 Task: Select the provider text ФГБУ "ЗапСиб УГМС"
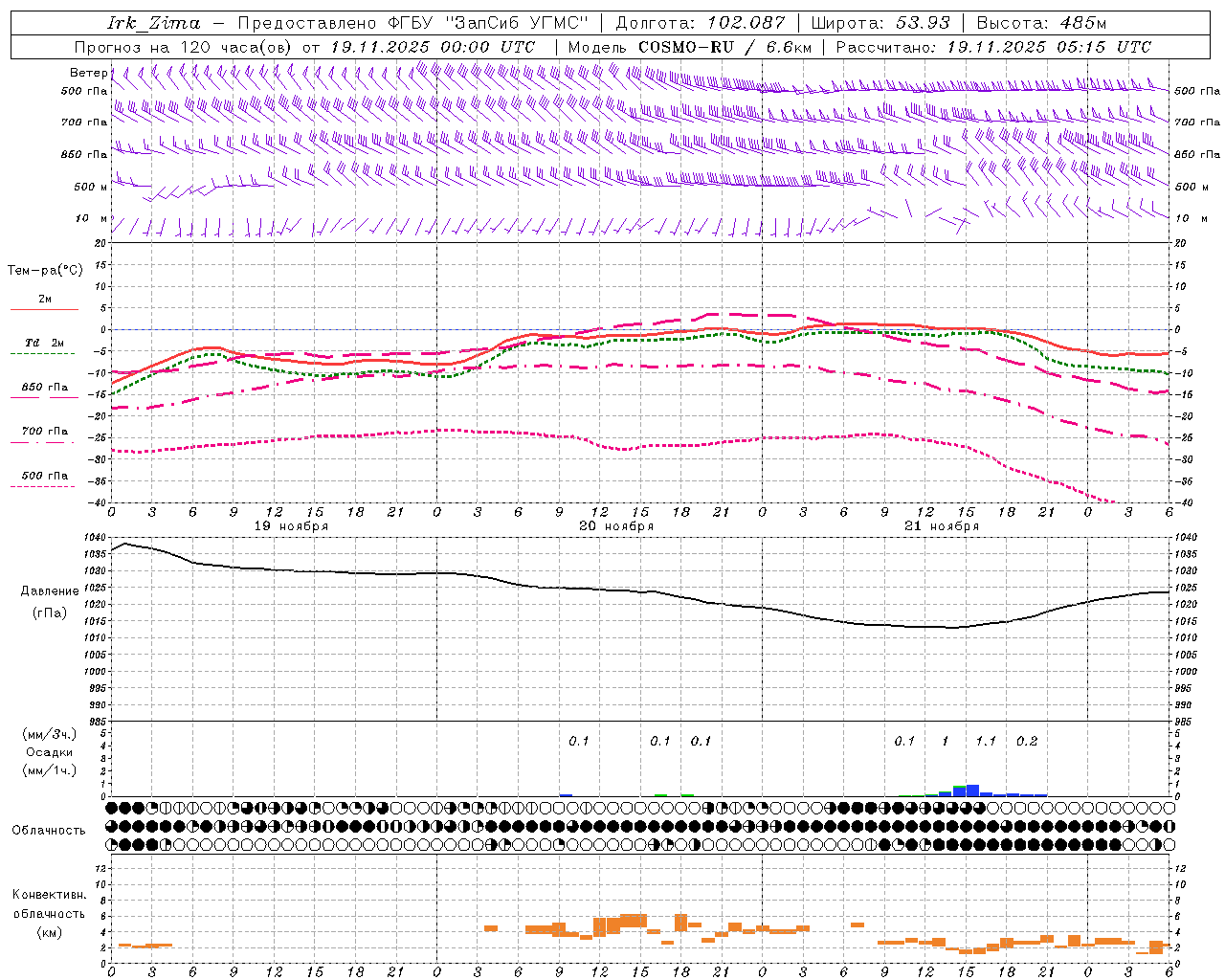[x=488, y=23]
